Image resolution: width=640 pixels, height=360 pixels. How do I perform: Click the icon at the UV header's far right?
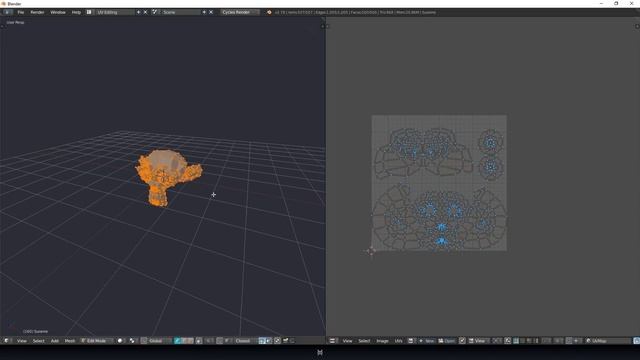point(637,341)
